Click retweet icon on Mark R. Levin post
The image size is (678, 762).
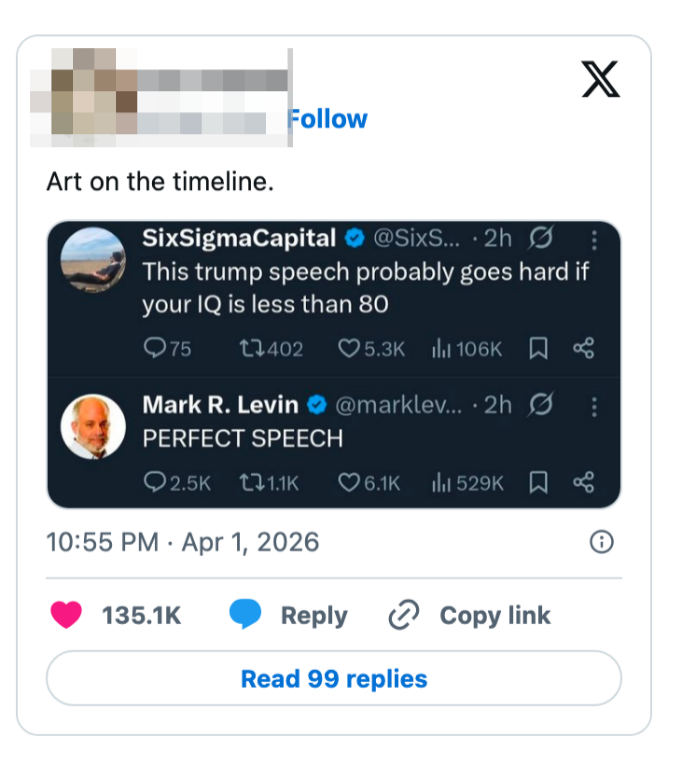pos(251,483)
